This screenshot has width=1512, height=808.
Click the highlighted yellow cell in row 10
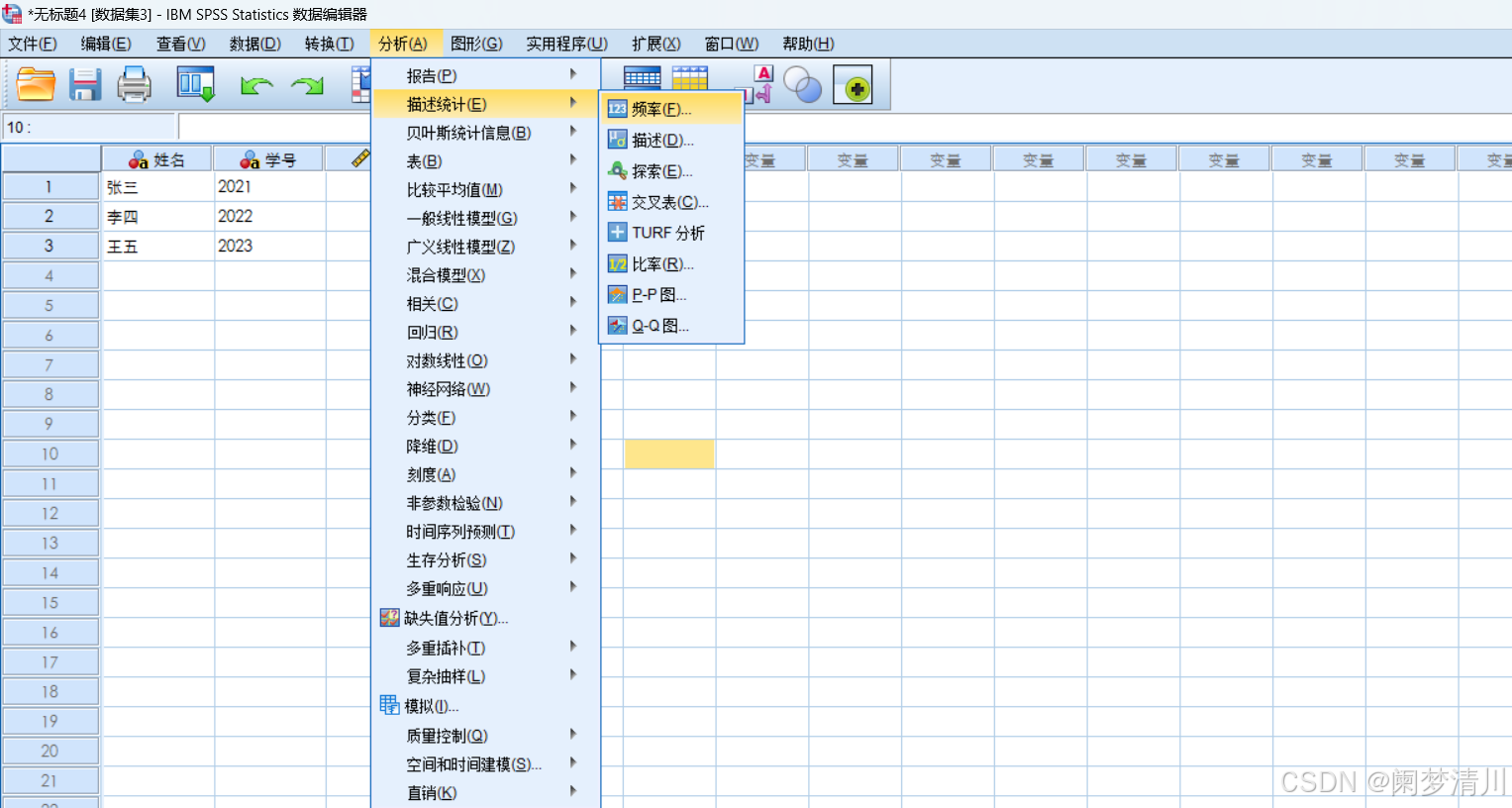point(669,454)
